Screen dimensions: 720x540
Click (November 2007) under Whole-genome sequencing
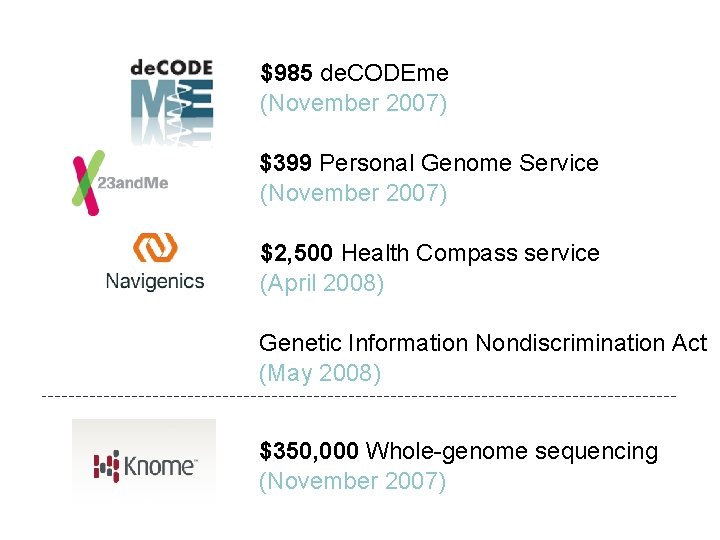(x=352, y=481)
